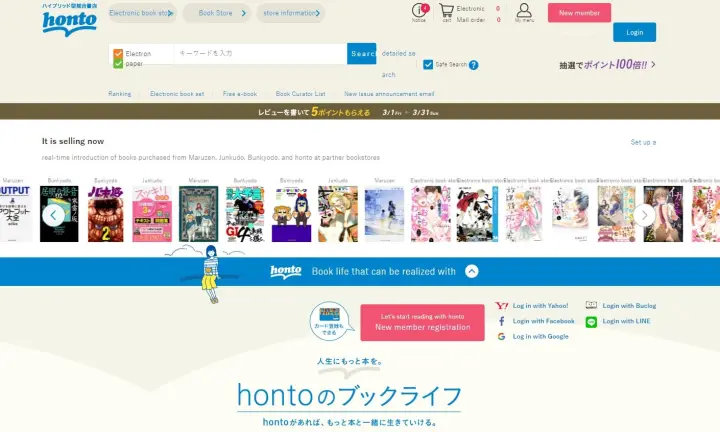
Task: Click the New member registration pink button
Action: point(422,323)
